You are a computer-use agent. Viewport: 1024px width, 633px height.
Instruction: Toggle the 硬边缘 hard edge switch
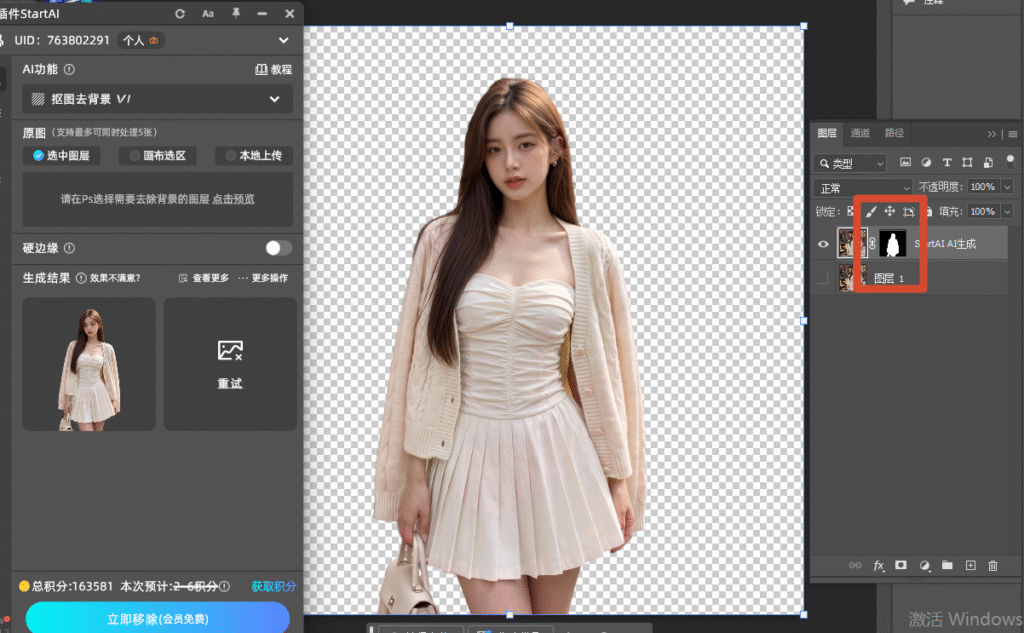[x=278, y=248]
